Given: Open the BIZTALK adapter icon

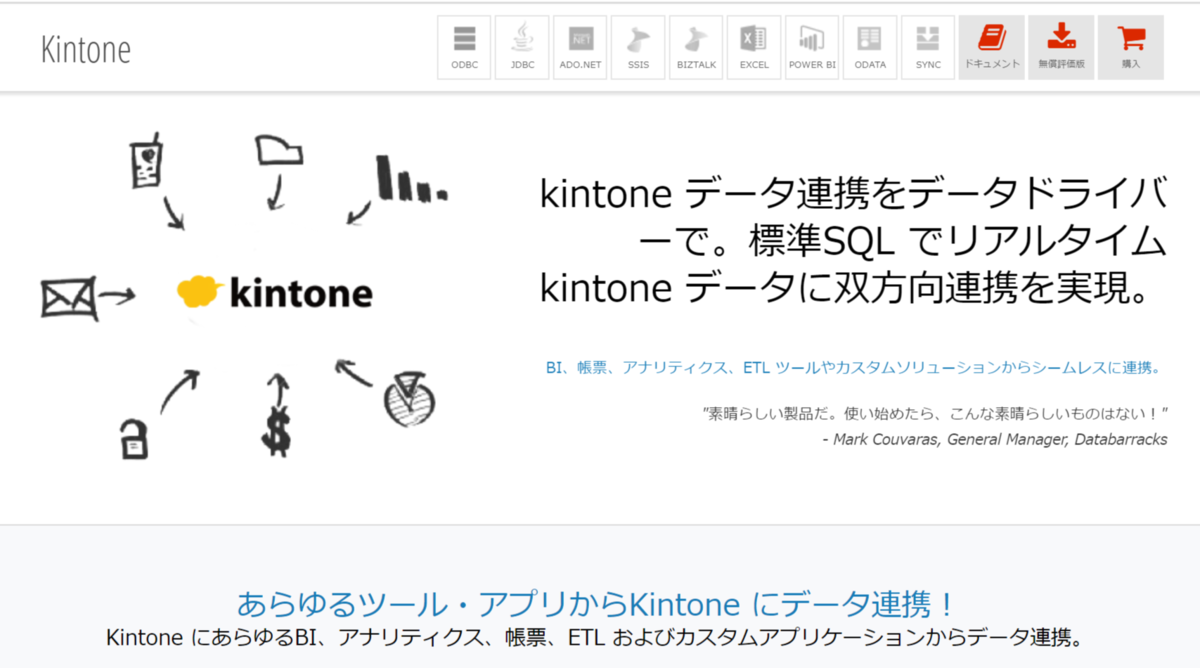Looking at the screenshot, I should tap(695, 46).
